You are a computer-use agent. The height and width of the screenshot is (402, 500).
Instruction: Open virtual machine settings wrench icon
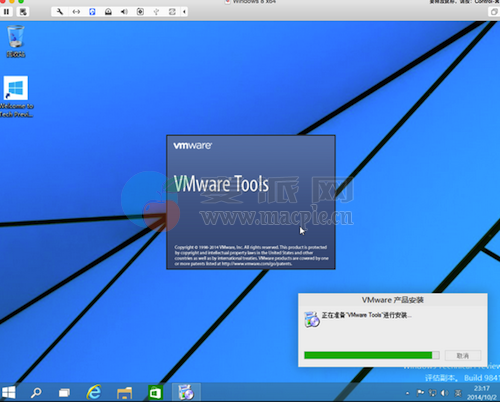tap(60, 12)
